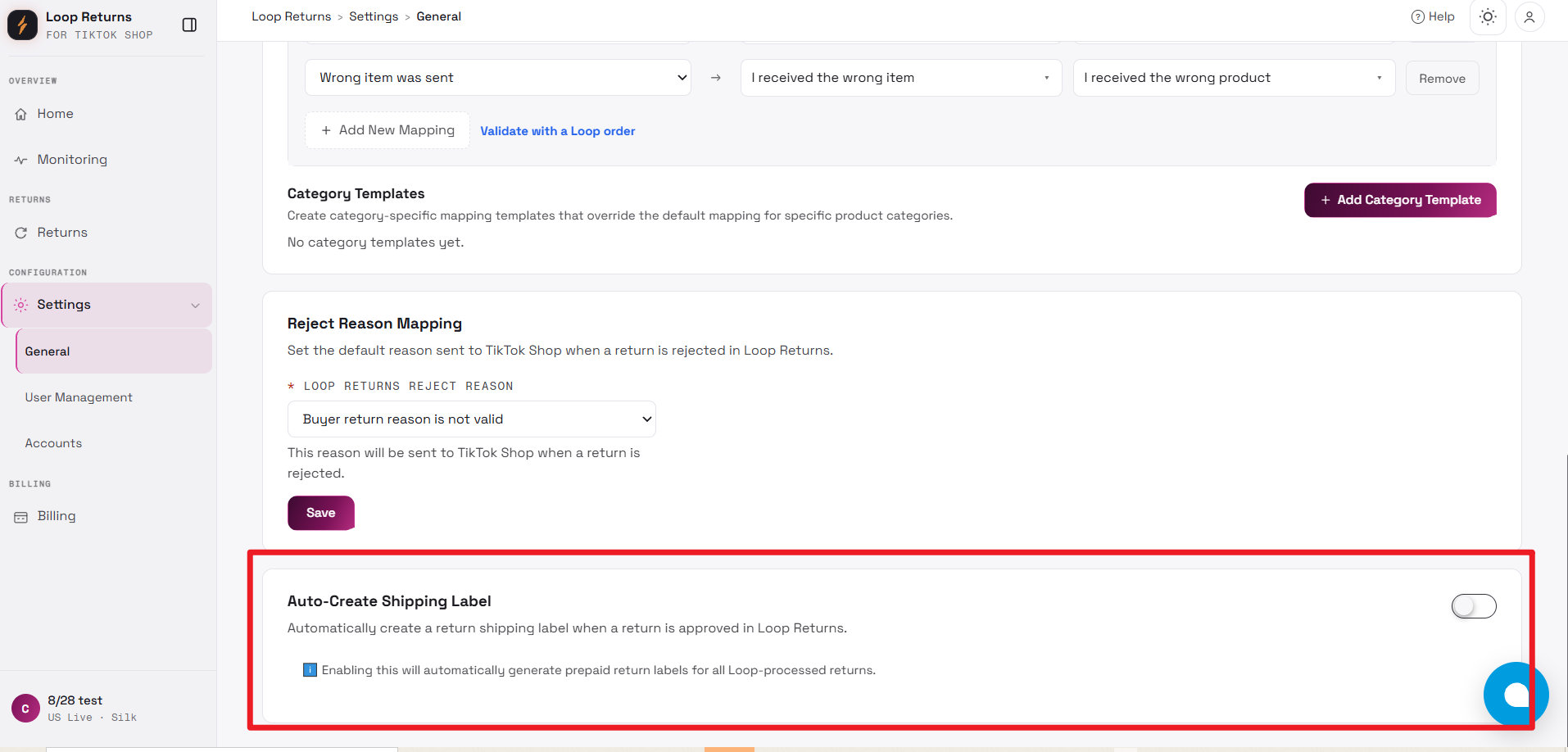
Task: Open the 'I received the wrong item' dropdown
Action: (x=901, y=78)
